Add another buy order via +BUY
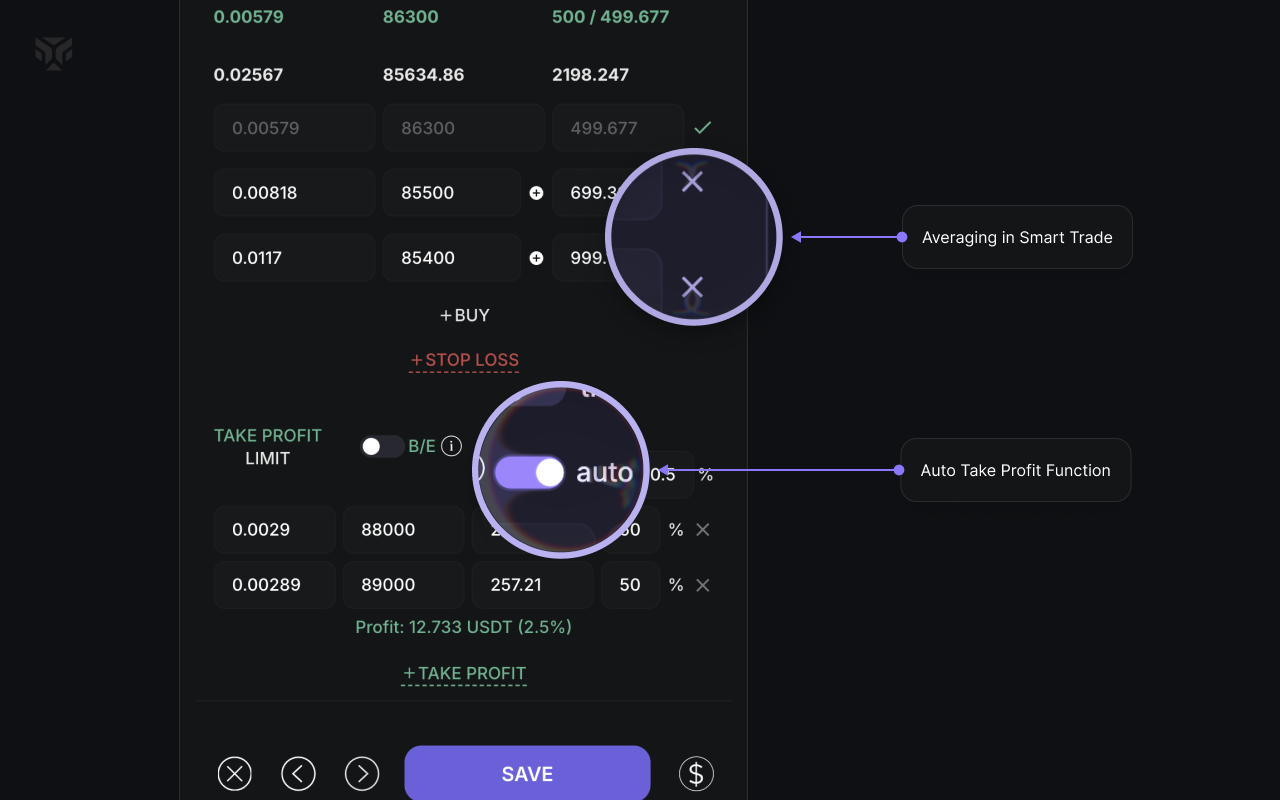This screenshot has height=800, width=1280. [465, 315]
